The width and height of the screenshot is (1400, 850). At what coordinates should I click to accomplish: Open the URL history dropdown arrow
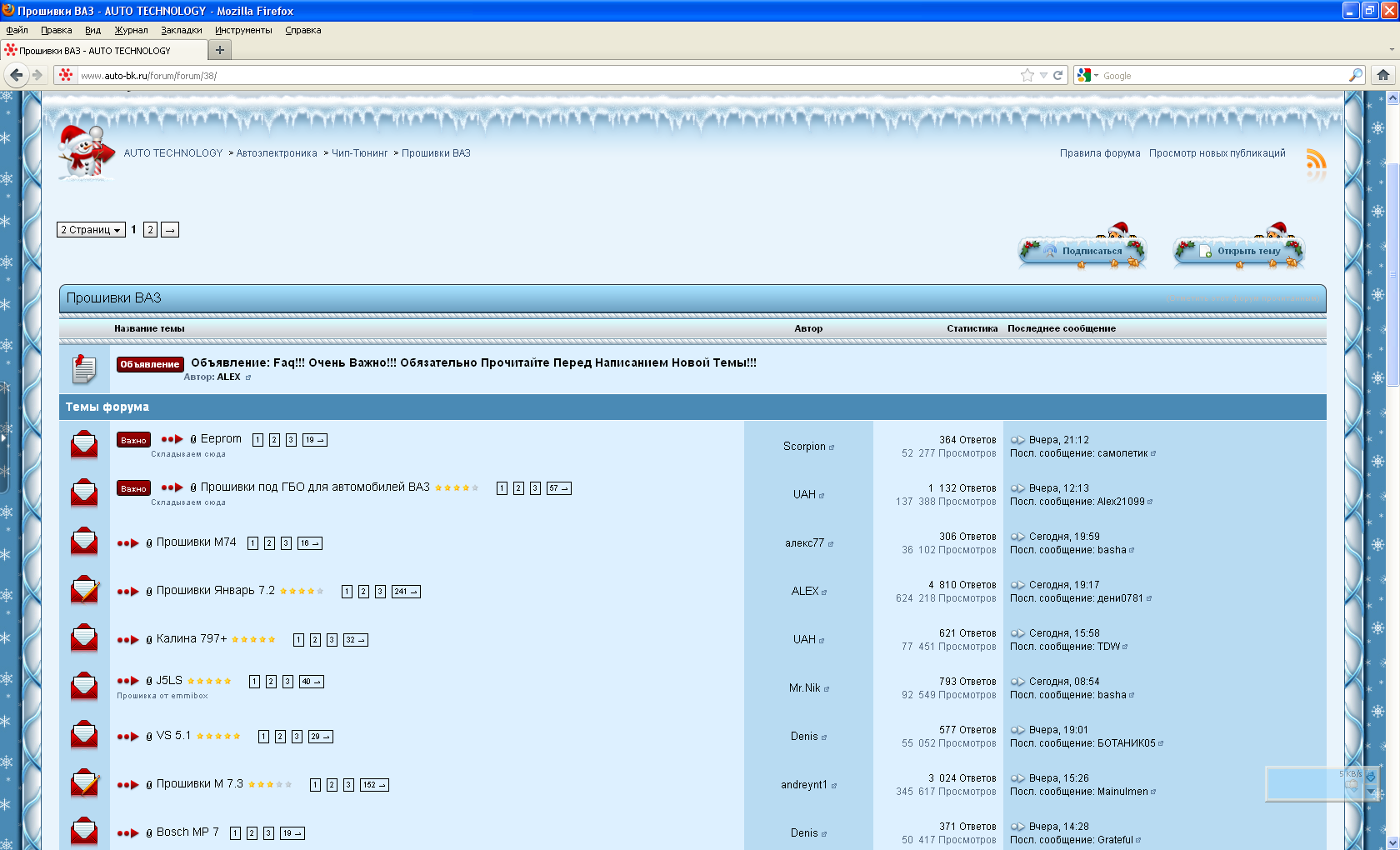(x=1043, y=75)
